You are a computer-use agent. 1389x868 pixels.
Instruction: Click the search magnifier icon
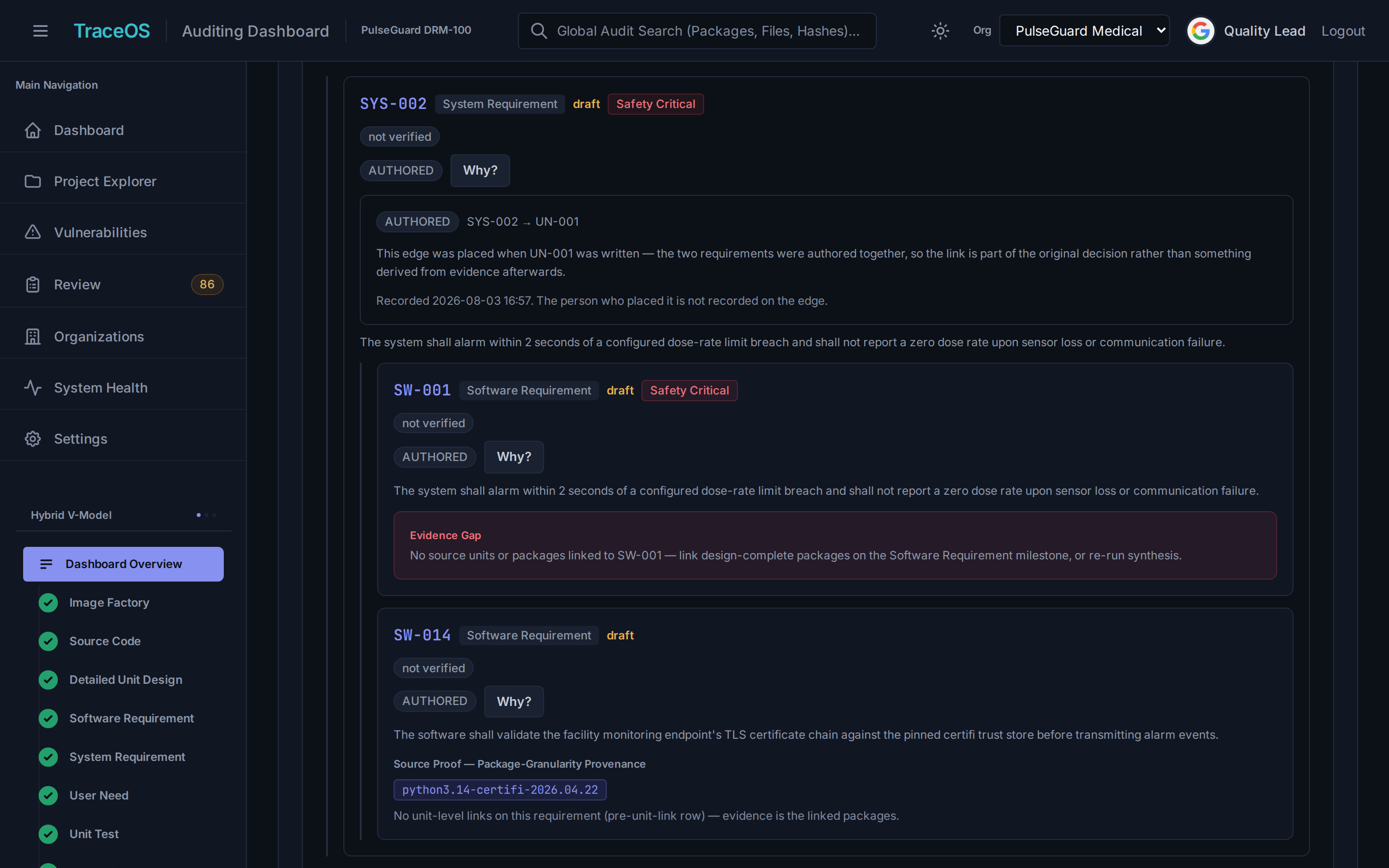pos(538,31)
